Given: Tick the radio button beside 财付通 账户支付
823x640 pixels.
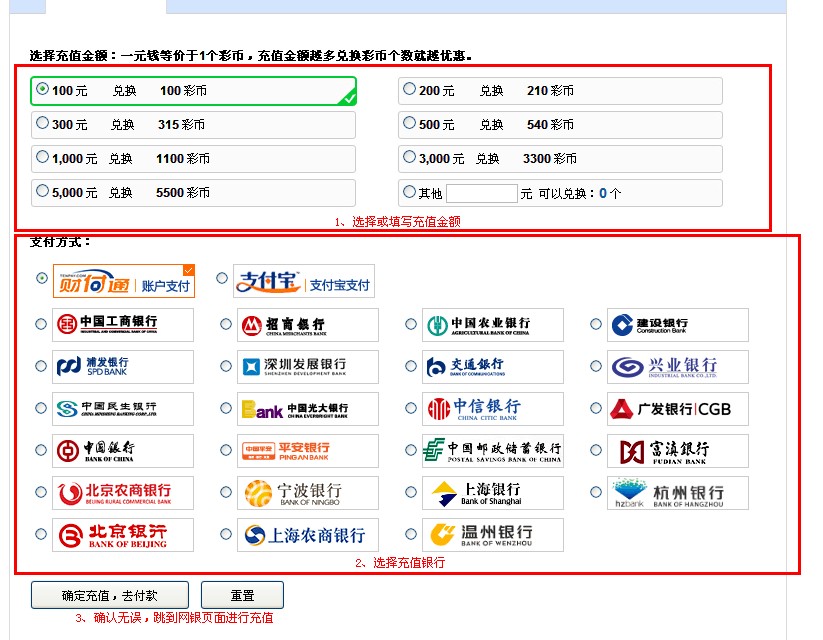Looking at the screenshot, I should [x=42, y=278].
